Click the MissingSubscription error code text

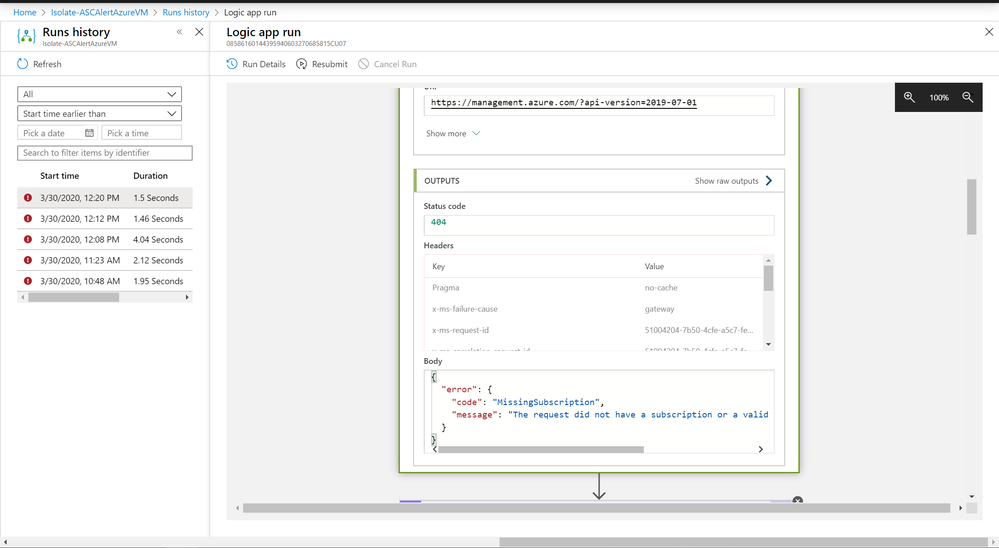coord(545,402)
